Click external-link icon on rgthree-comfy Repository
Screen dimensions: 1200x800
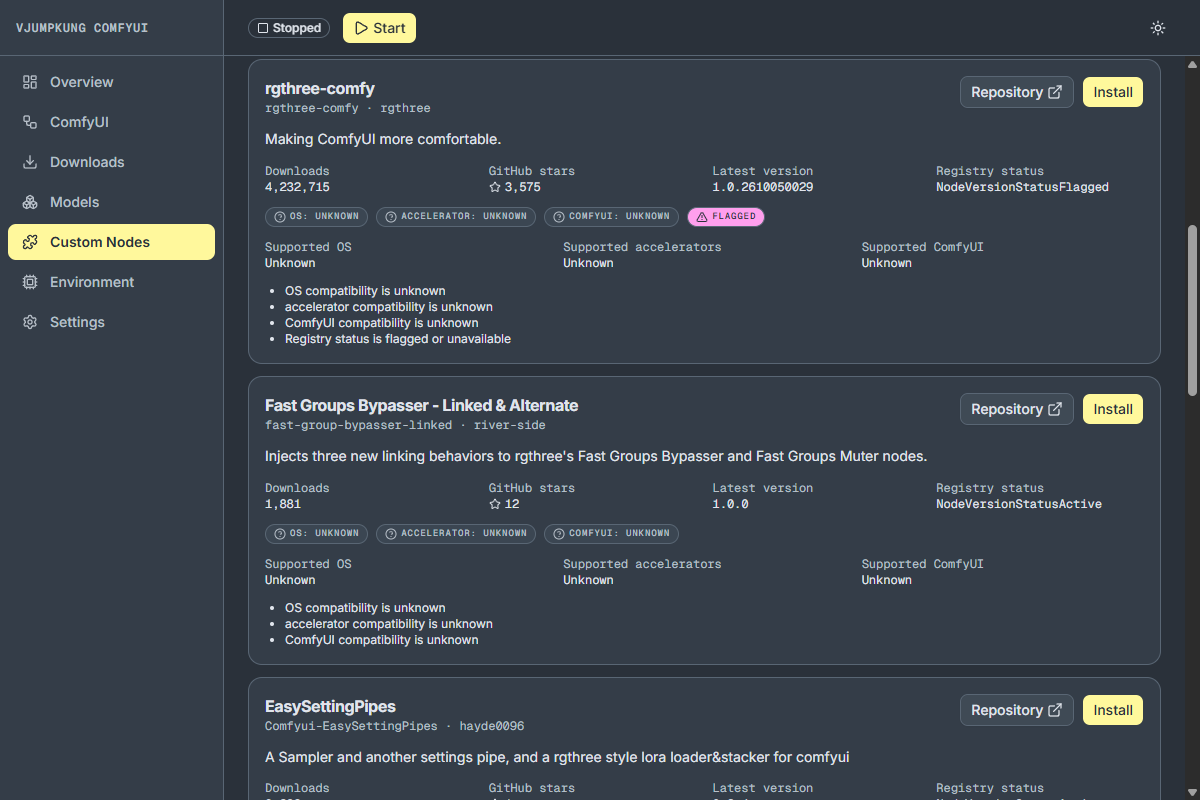point(1055,92)
